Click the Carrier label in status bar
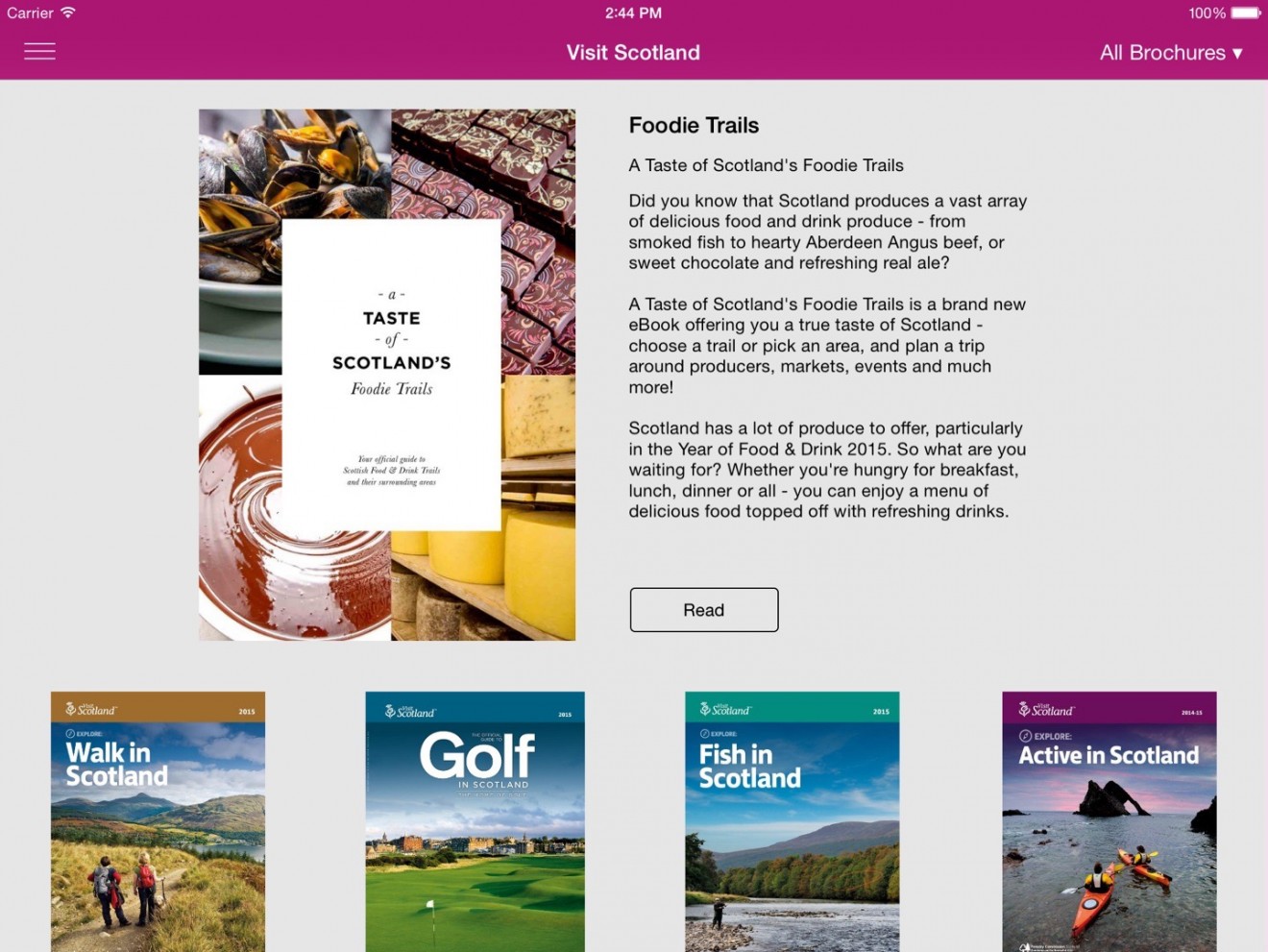 click(x=30, y=12)
